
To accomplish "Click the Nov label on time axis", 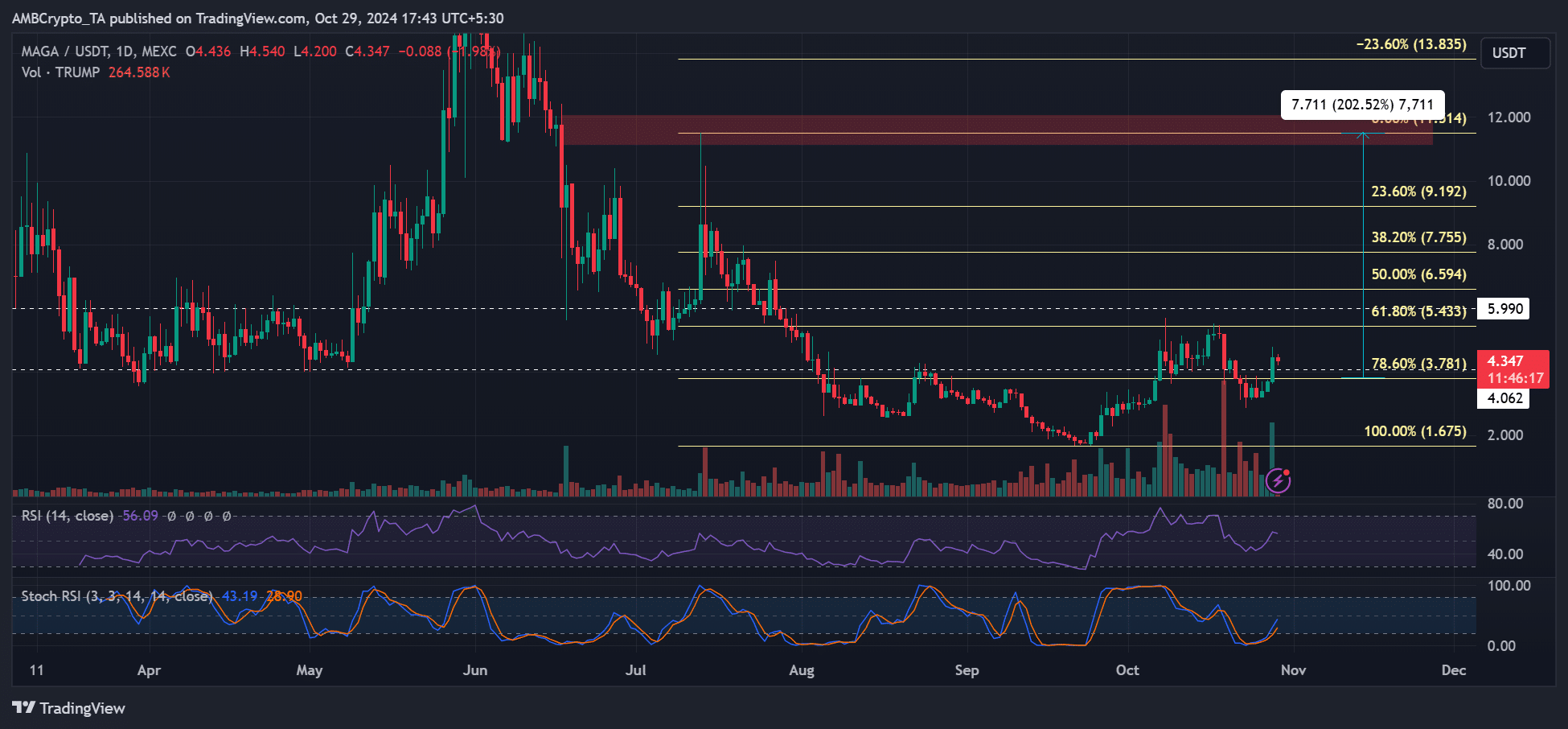I will 1293,670.
